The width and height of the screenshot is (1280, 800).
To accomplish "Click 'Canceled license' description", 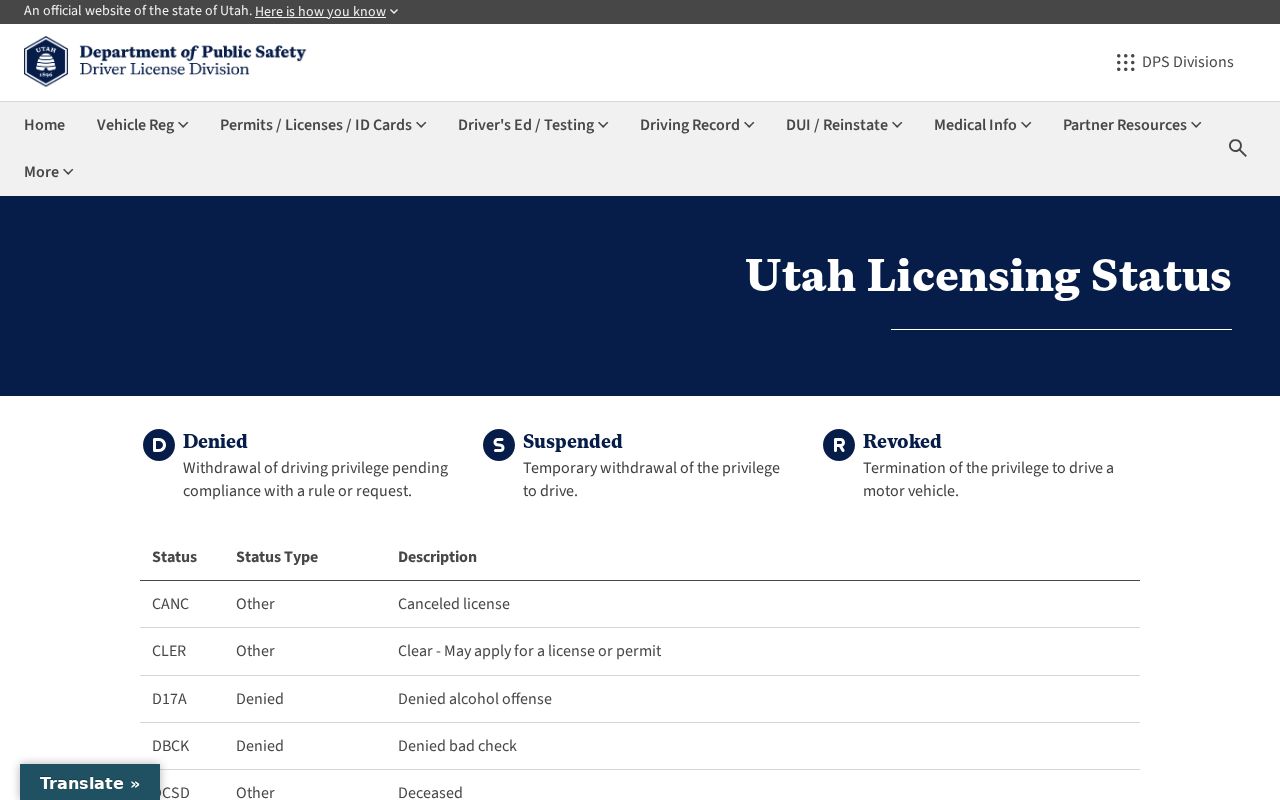I will (454, 604).
